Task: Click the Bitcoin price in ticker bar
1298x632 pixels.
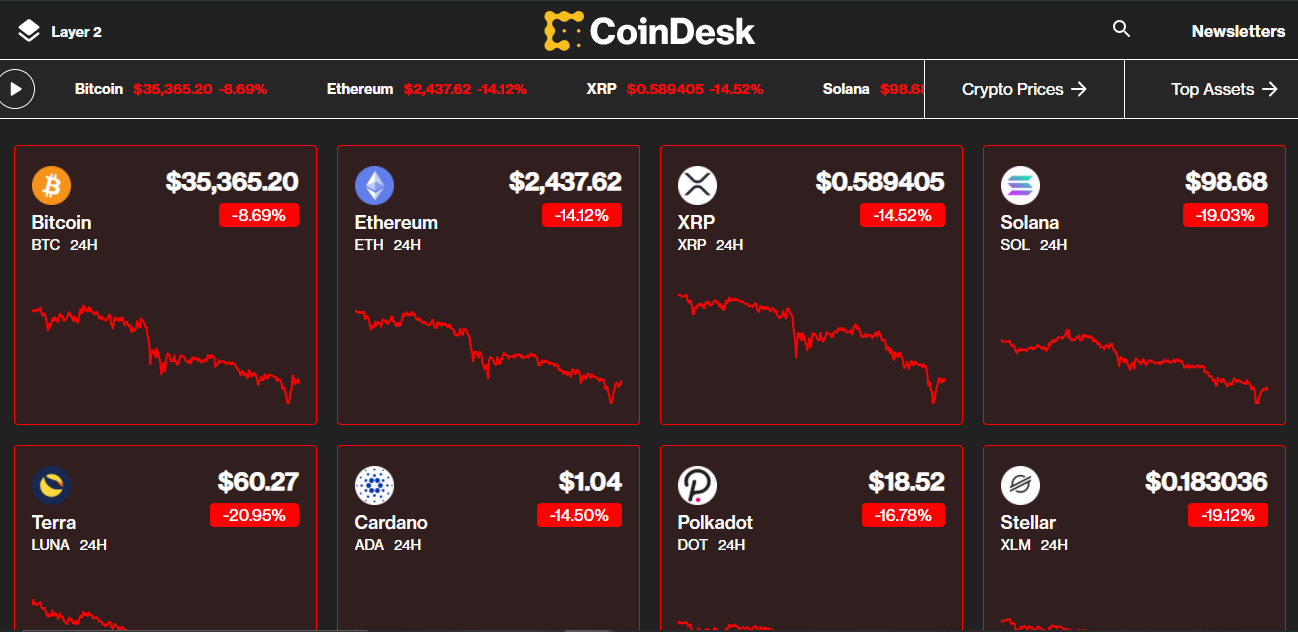Action: [172, 89]
